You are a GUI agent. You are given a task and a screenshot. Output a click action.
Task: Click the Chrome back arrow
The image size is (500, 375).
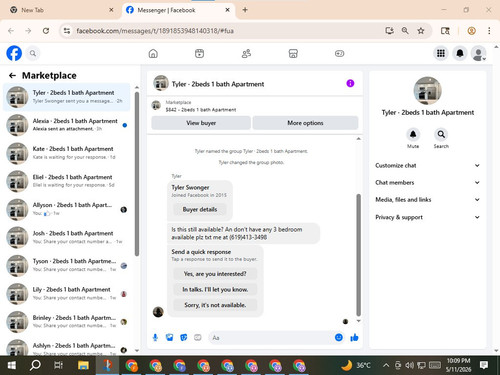click(11, 31)
